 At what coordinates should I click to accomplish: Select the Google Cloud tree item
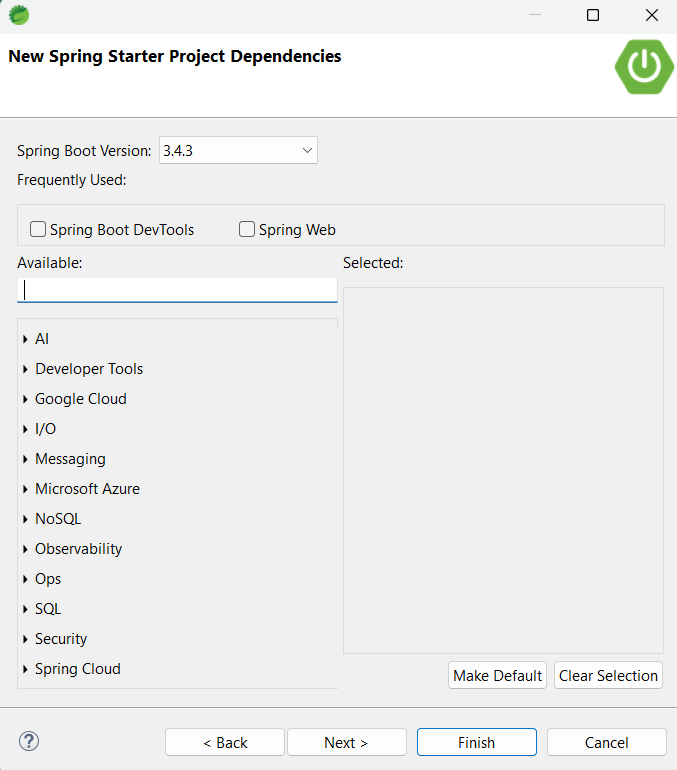[81, 399]
